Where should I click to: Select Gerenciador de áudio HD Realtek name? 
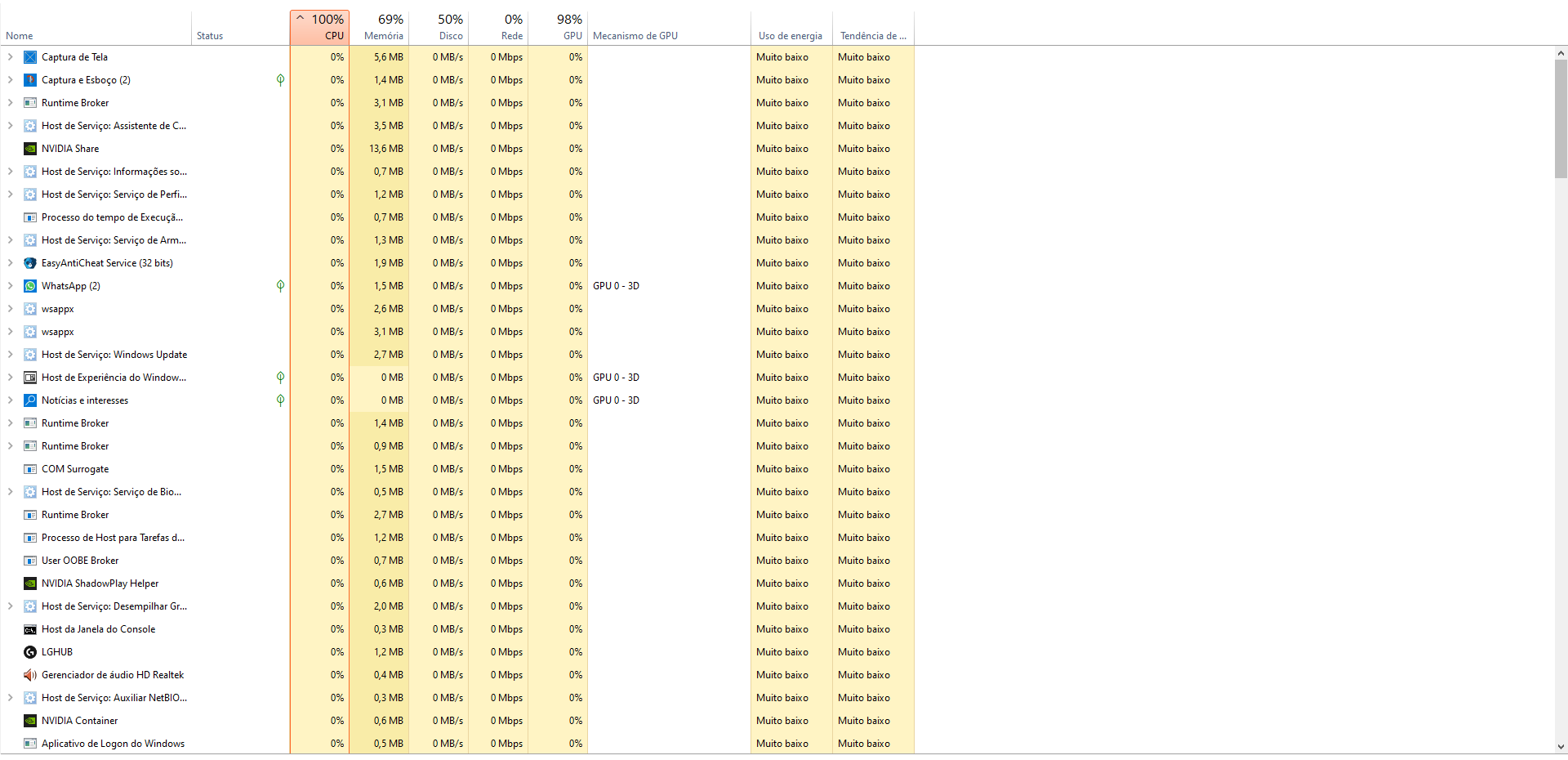pos(113,675)
